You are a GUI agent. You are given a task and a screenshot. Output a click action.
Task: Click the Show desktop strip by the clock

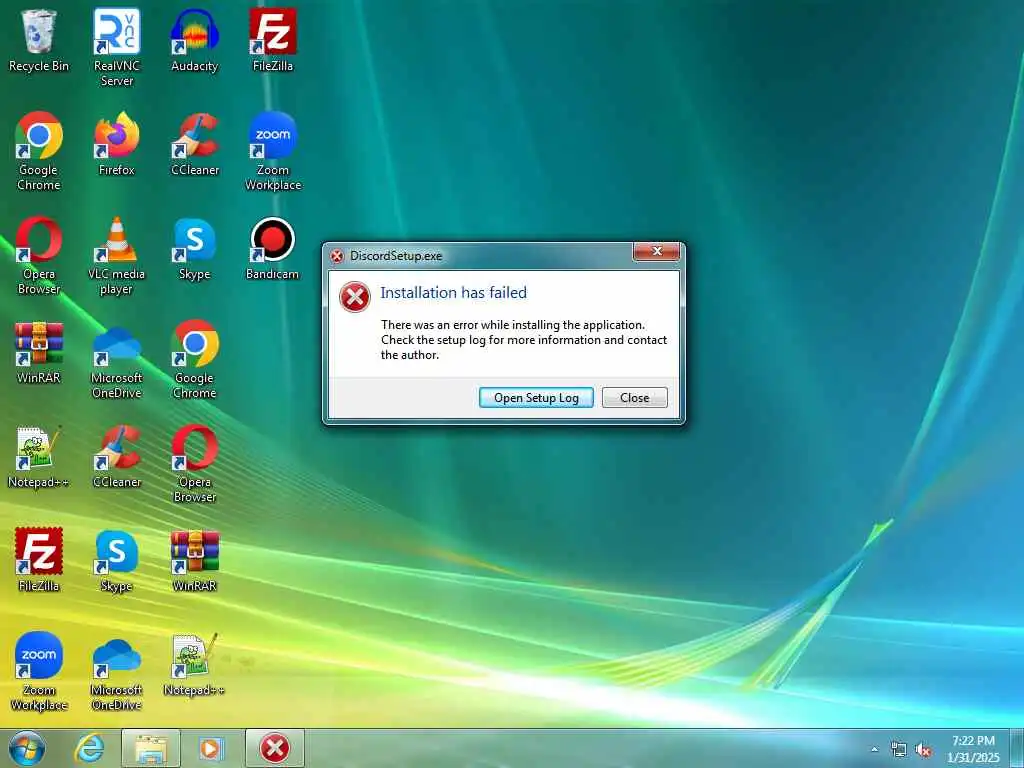tap(1017, 748)
